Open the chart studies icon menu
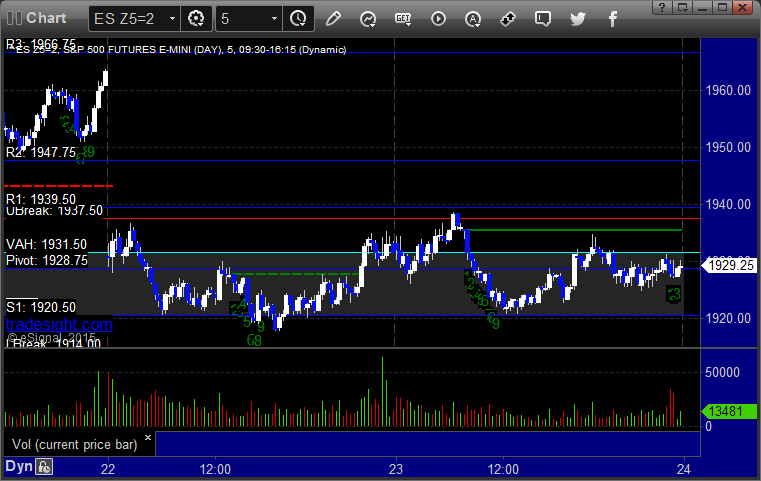Image resolution: width=761 pixels, height=481 pixels. point(368,19)
